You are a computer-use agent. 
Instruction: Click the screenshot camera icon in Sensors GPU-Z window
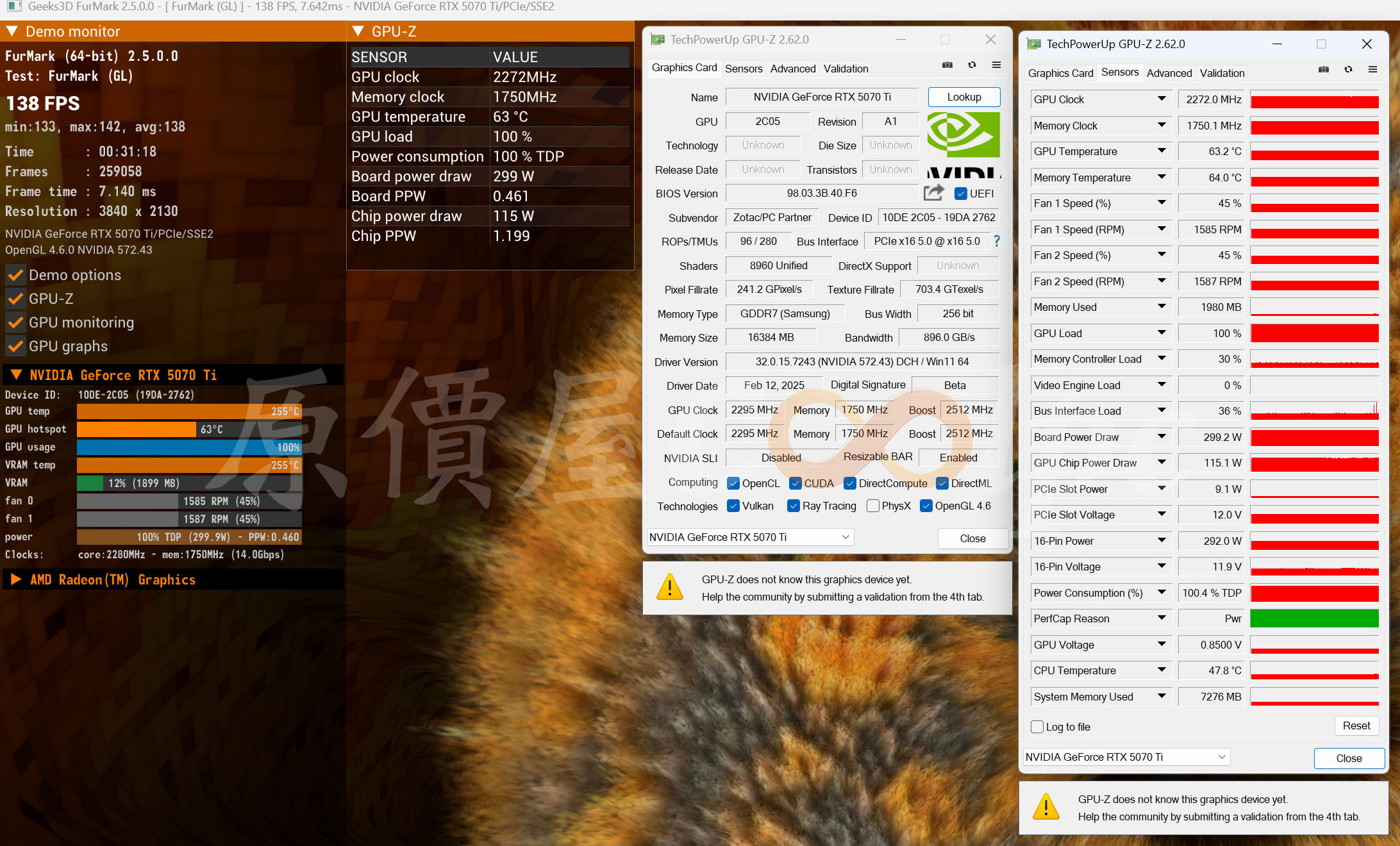[1324, 69]
